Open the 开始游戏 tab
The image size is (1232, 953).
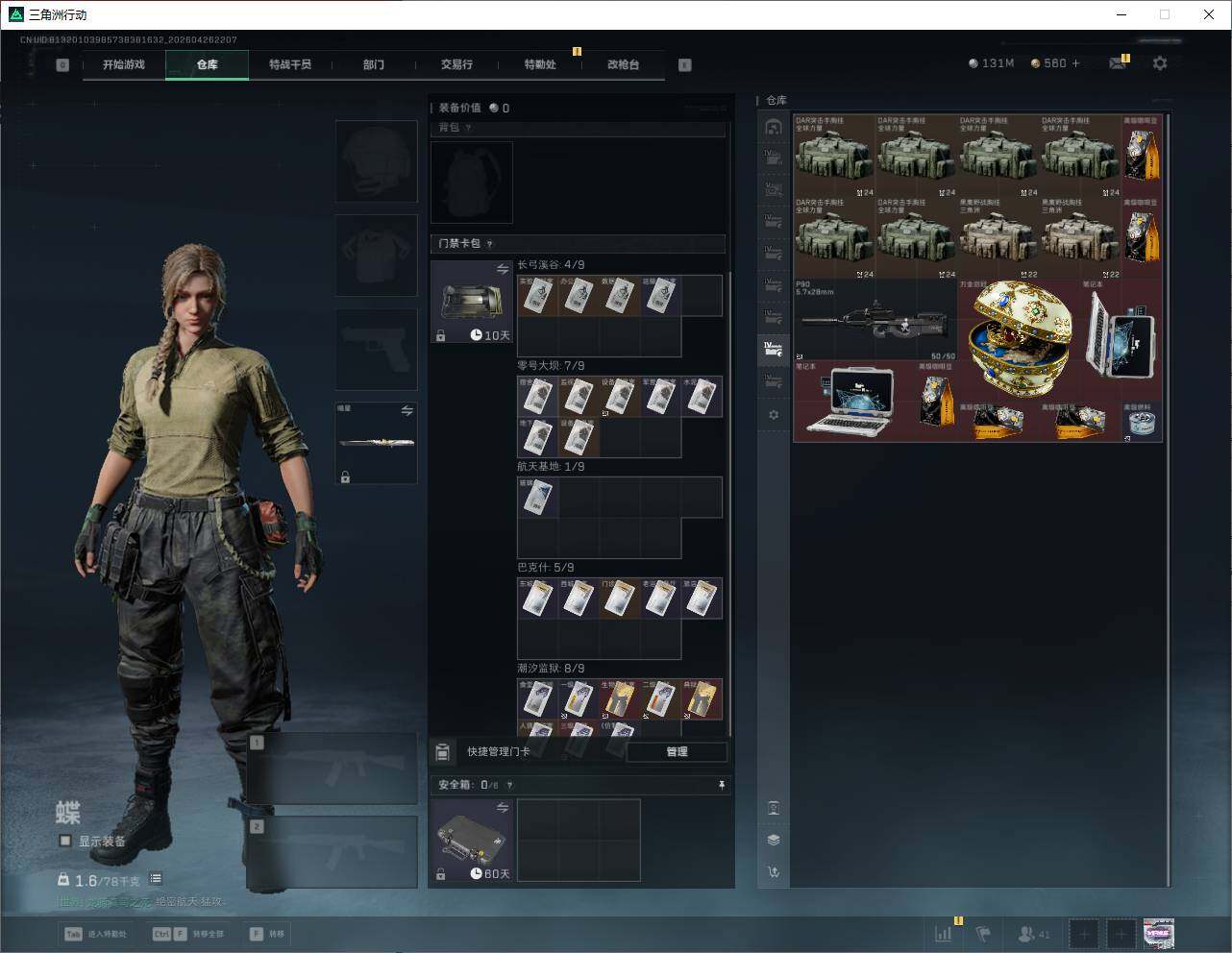124,64
